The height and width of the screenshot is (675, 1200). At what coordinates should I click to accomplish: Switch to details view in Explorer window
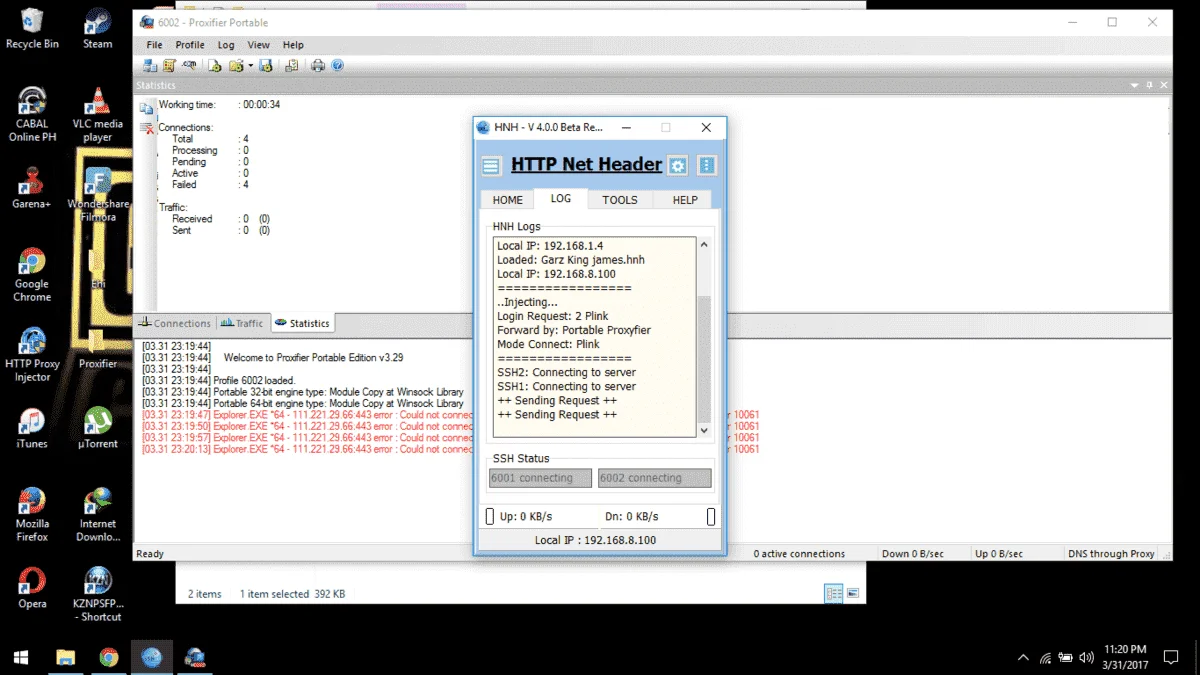coord(834,593)
